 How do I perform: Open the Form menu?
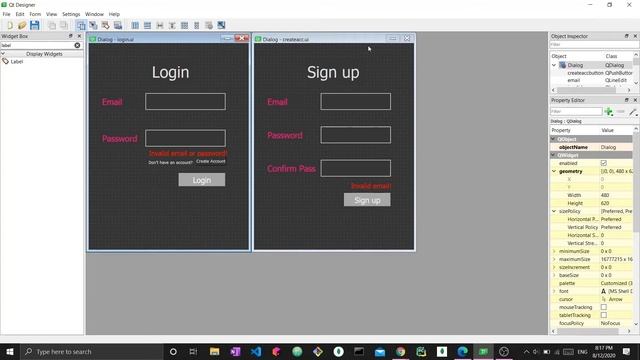coord(35,14)
